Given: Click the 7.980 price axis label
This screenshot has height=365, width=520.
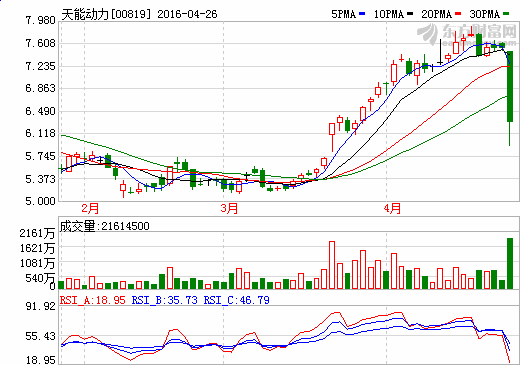Looking at the screenshot, I should [40, 20].
